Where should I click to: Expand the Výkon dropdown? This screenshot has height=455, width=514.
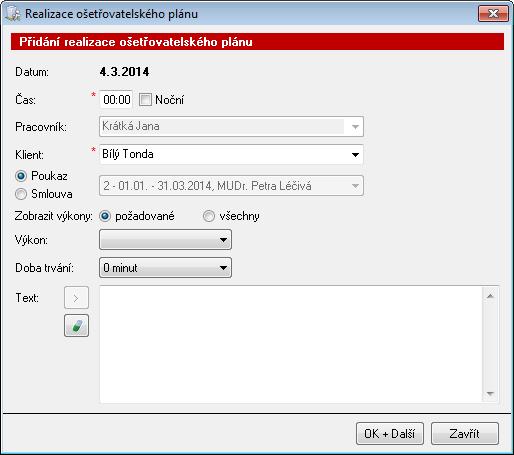[165, 240]
